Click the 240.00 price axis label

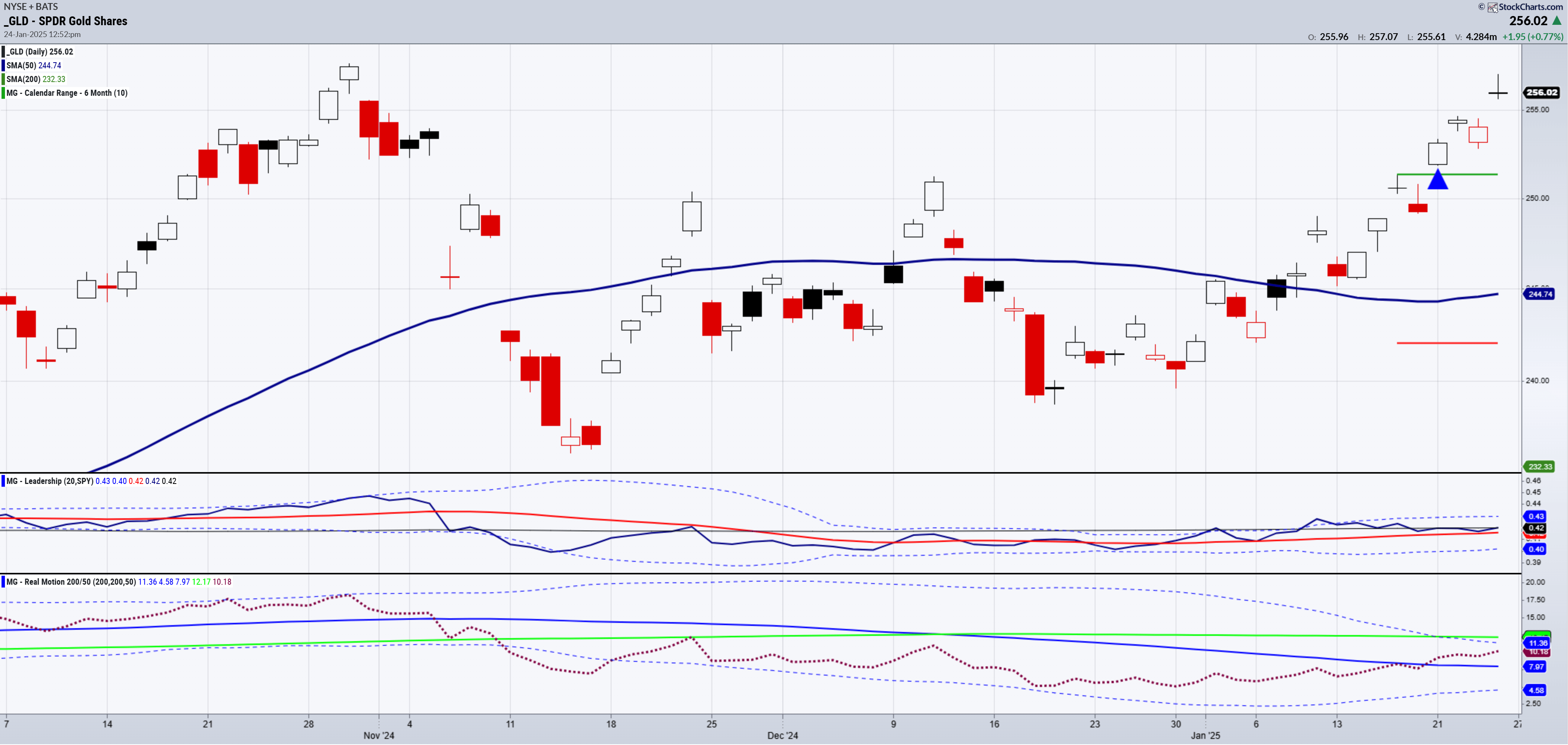1537,381
